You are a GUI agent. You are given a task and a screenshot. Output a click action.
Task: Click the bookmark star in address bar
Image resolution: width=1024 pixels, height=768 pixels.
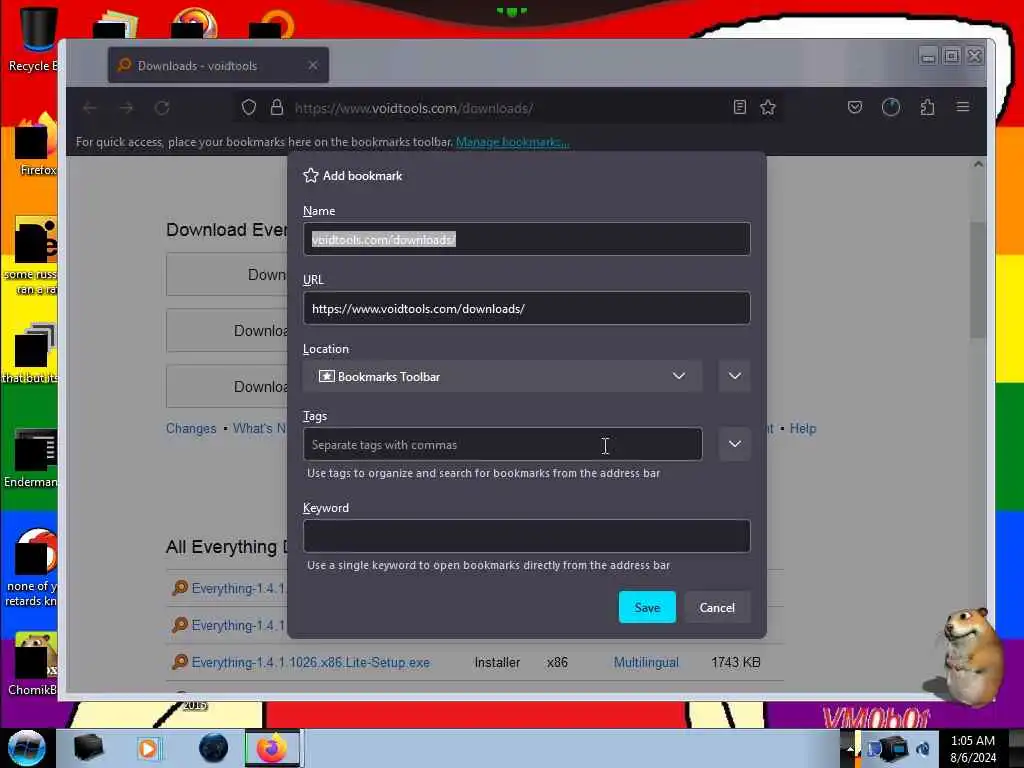[x=768, y=107]
